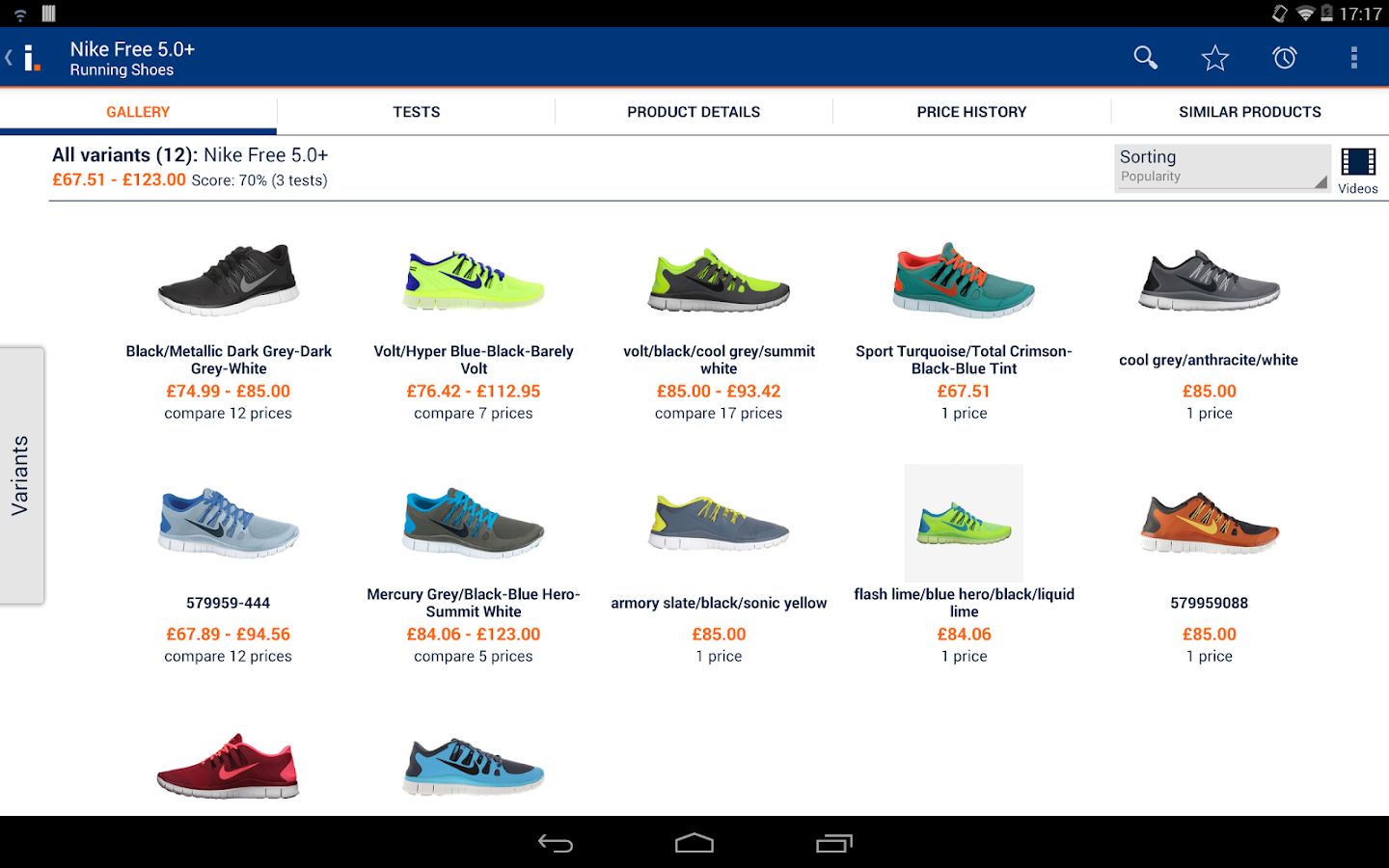
Task: Select the volt/black/cool grey shoe image
Action: click(719, 280)
